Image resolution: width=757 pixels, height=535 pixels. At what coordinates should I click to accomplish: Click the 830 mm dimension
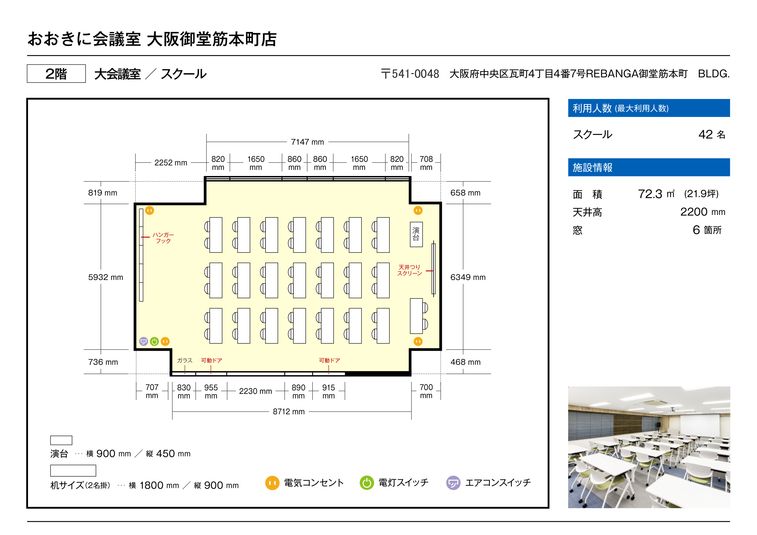184,391
